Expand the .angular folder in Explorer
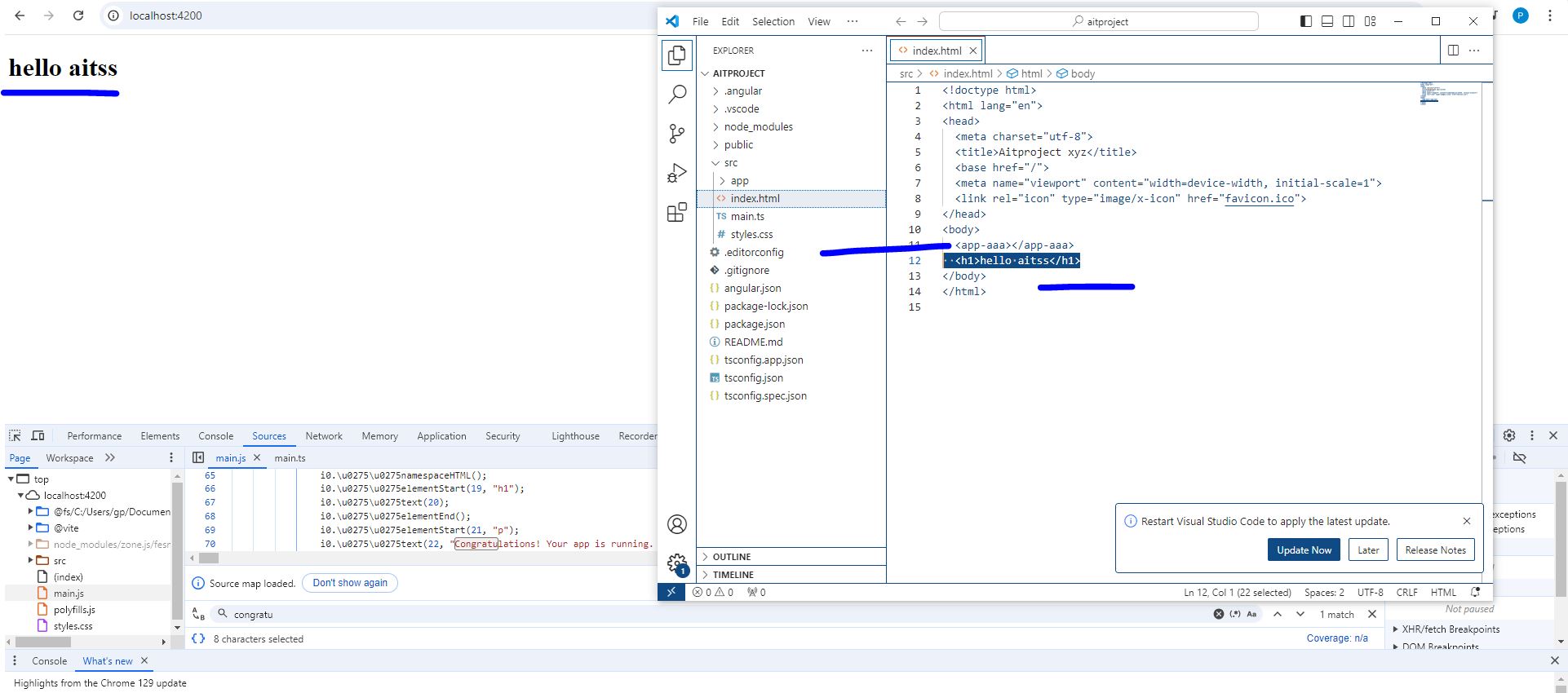 [x=715, y=91]
